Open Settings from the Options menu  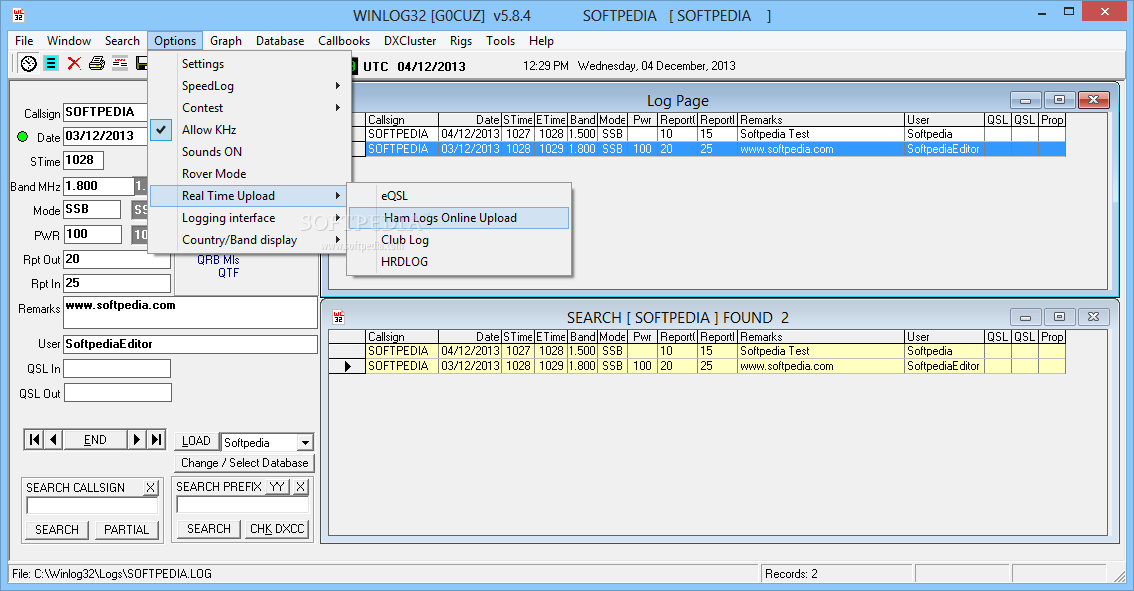click(250, 64)
